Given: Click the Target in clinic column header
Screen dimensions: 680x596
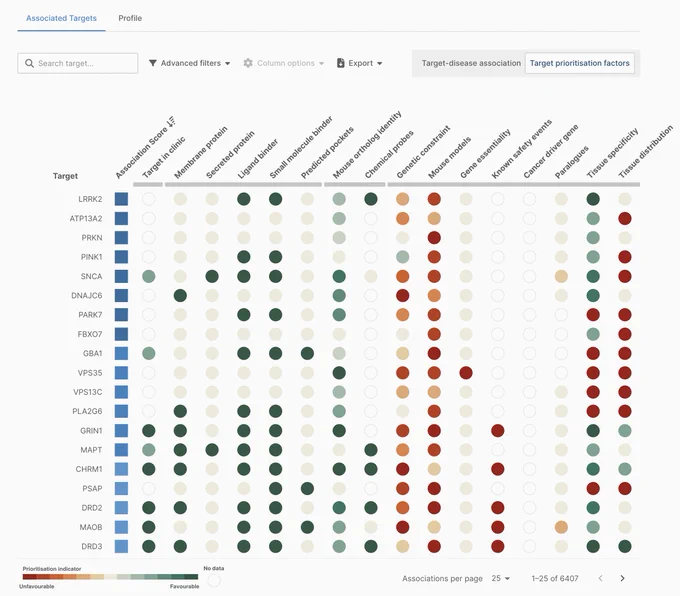Looking at the screenshot, I should pyautogui.click(x=163, y=157).
